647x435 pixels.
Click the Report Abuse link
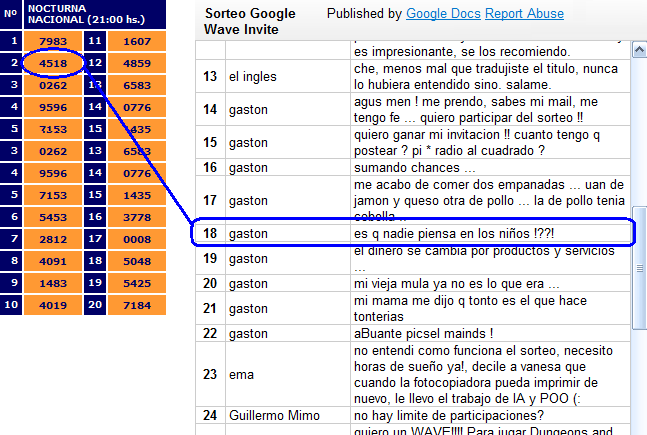tap(524, 14)
